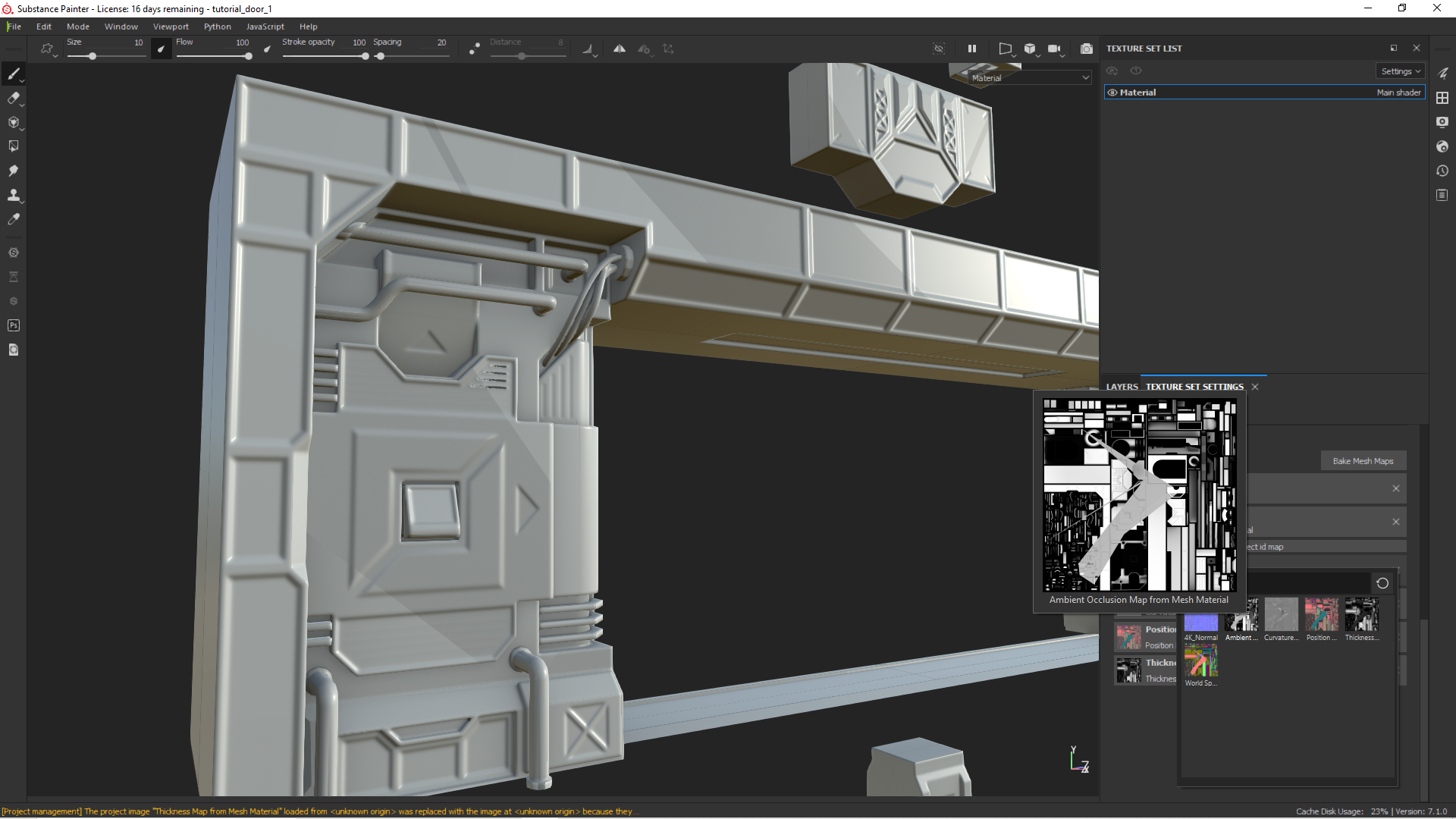Click the Bake Mesh Maps button

(x=1363, y=461)
